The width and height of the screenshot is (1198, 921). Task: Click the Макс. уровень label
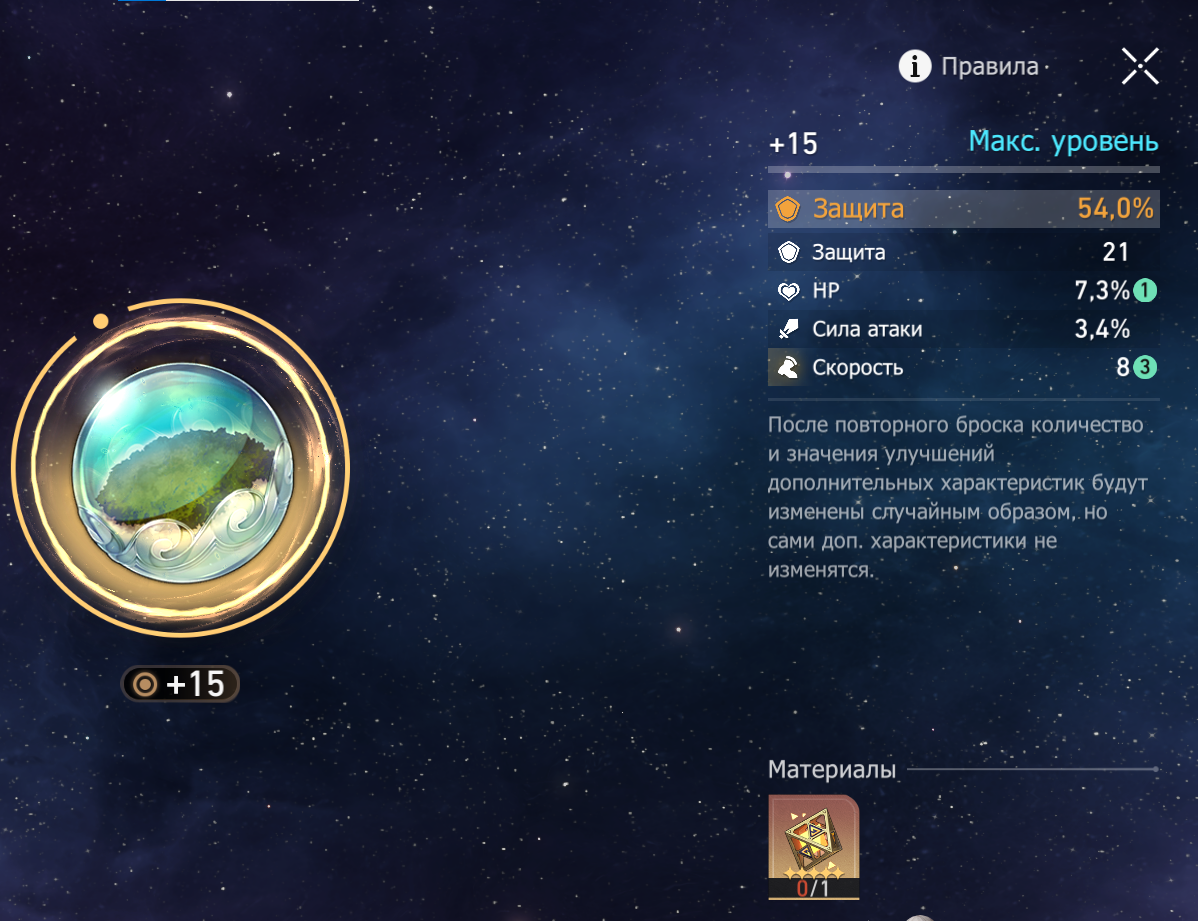[1064, 141]
